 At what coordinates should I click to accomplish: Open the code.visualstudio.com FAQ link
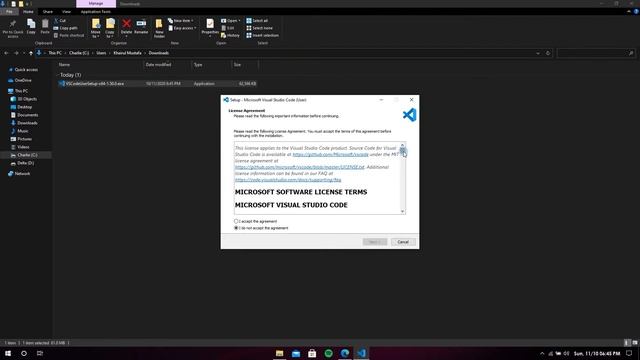coord(288,180)
